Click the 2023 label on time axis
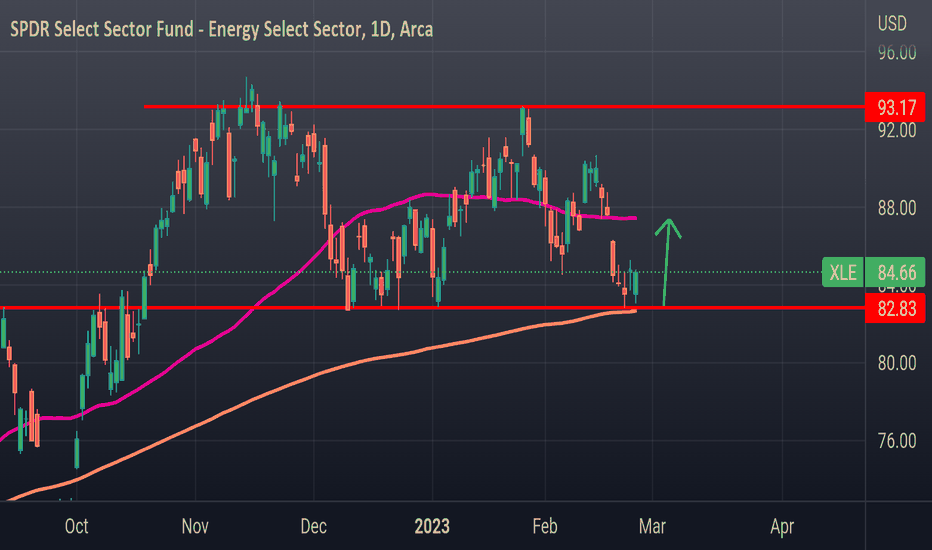 [x=432, y=526]
